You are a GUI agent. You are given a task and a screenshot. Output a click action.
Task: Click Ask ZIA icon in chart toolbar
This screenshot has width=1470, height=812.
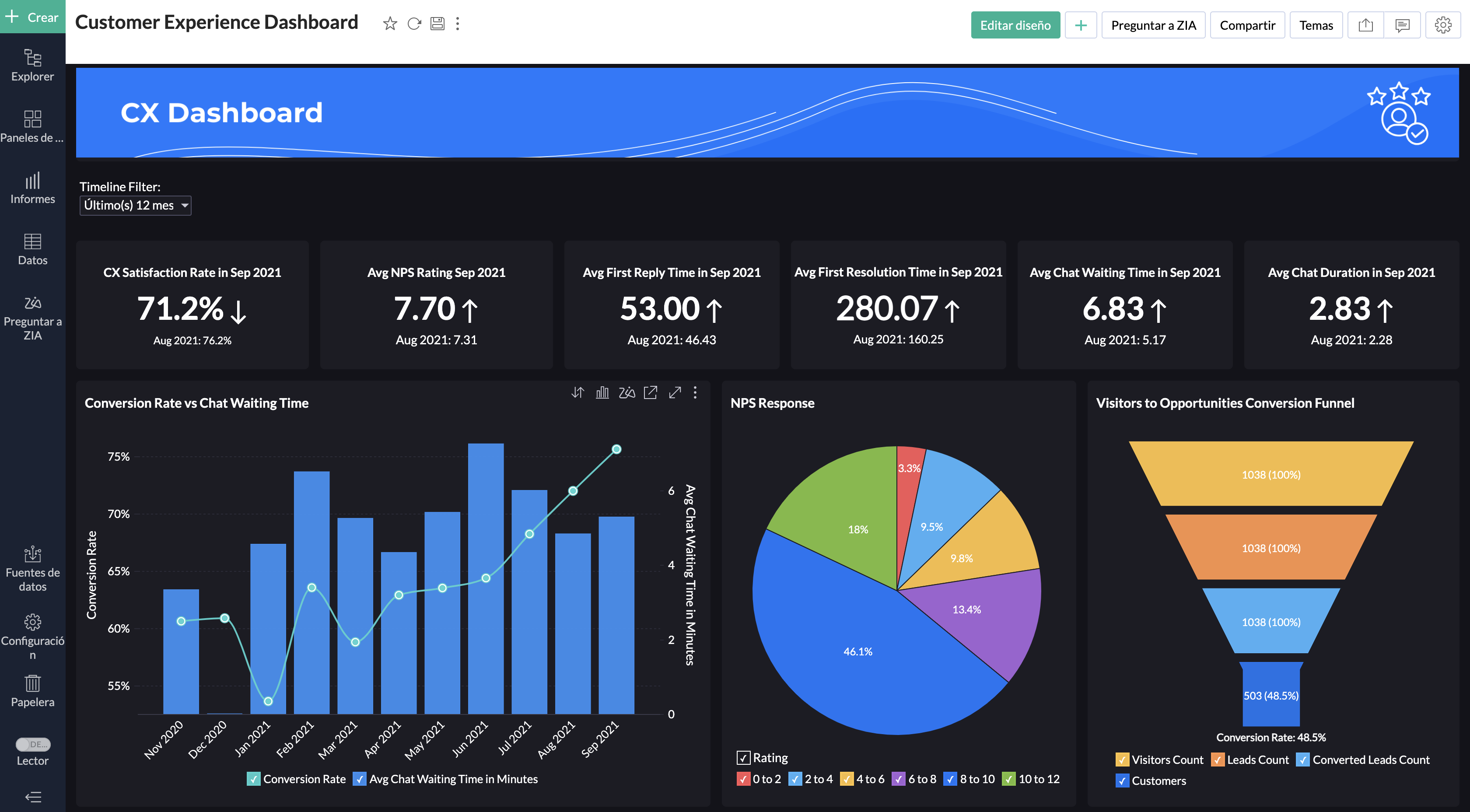[x=626, y=392]
